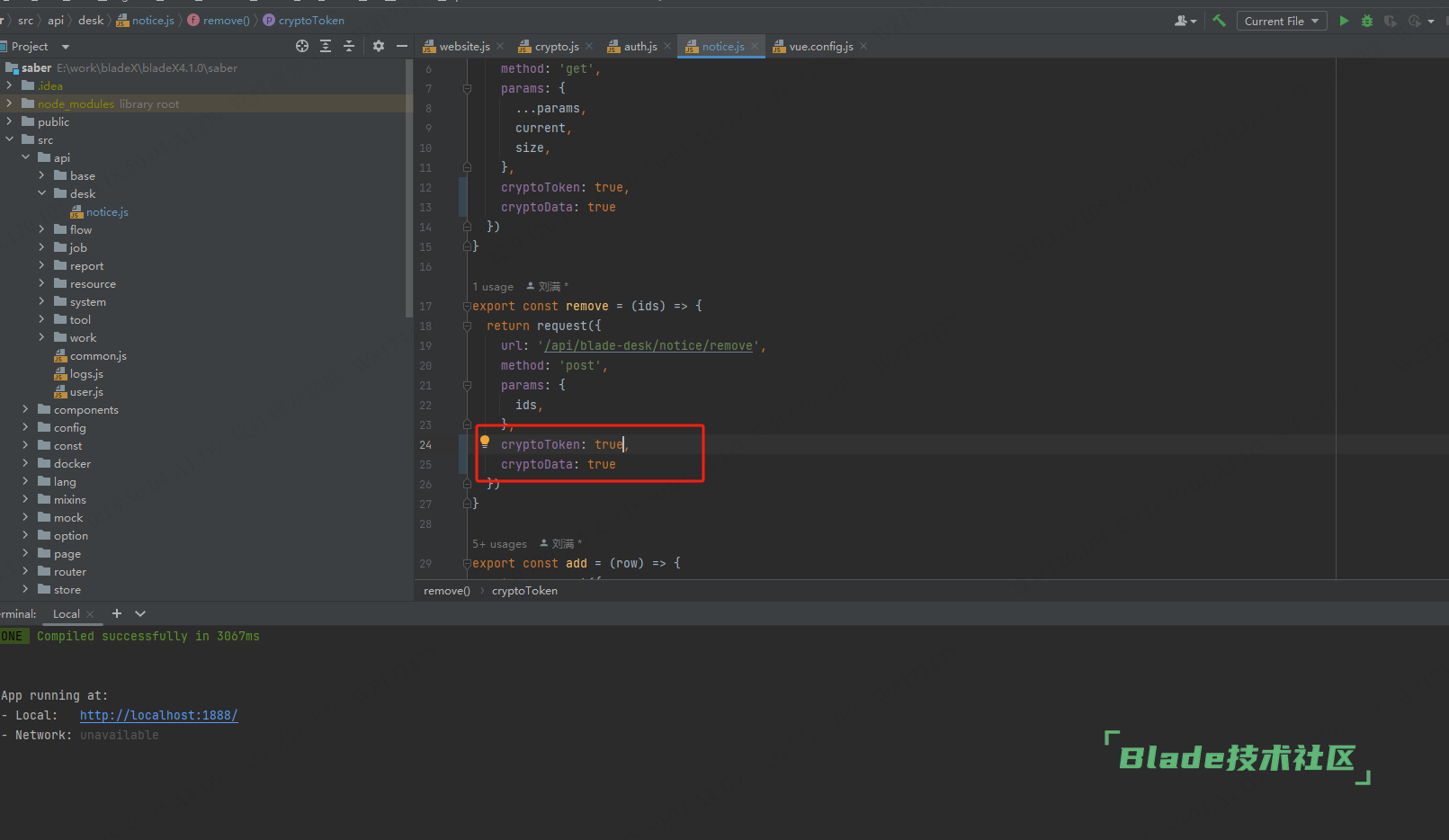Close the Local terminal tab
This screenshot has height=840, width=1449.
pos(90,614)
